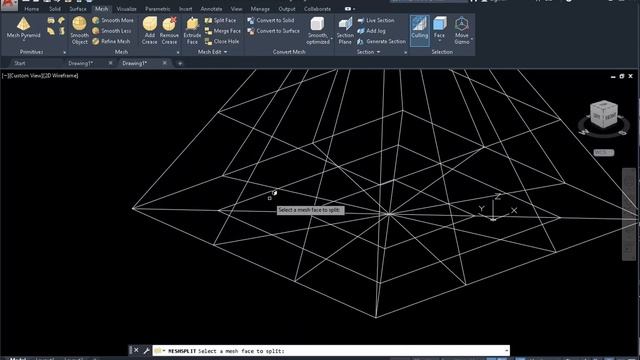Open the Visualize ribbon tab
This screenshot has width=640, height=360.
127,9
